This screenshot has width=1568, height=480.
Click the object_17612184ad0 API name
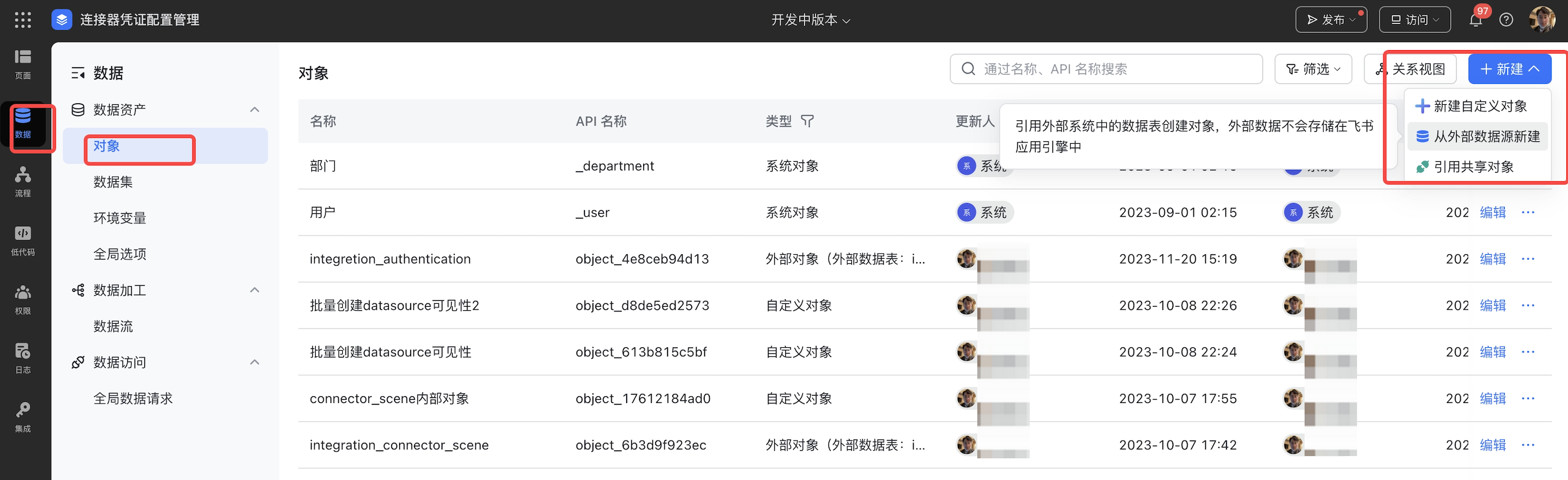pos(643,398)
